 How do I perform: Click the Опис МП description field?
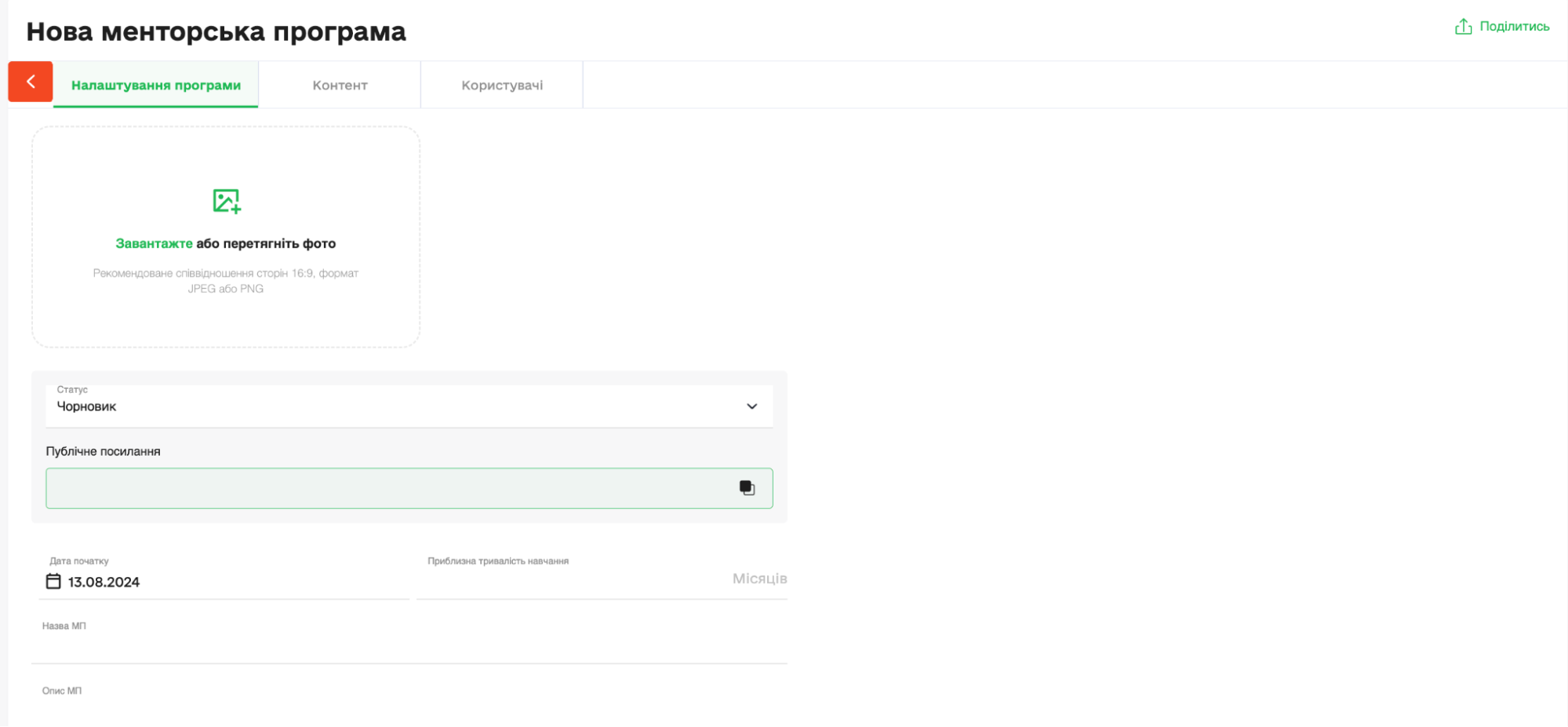pyautogui.click(x=408, y=706)
